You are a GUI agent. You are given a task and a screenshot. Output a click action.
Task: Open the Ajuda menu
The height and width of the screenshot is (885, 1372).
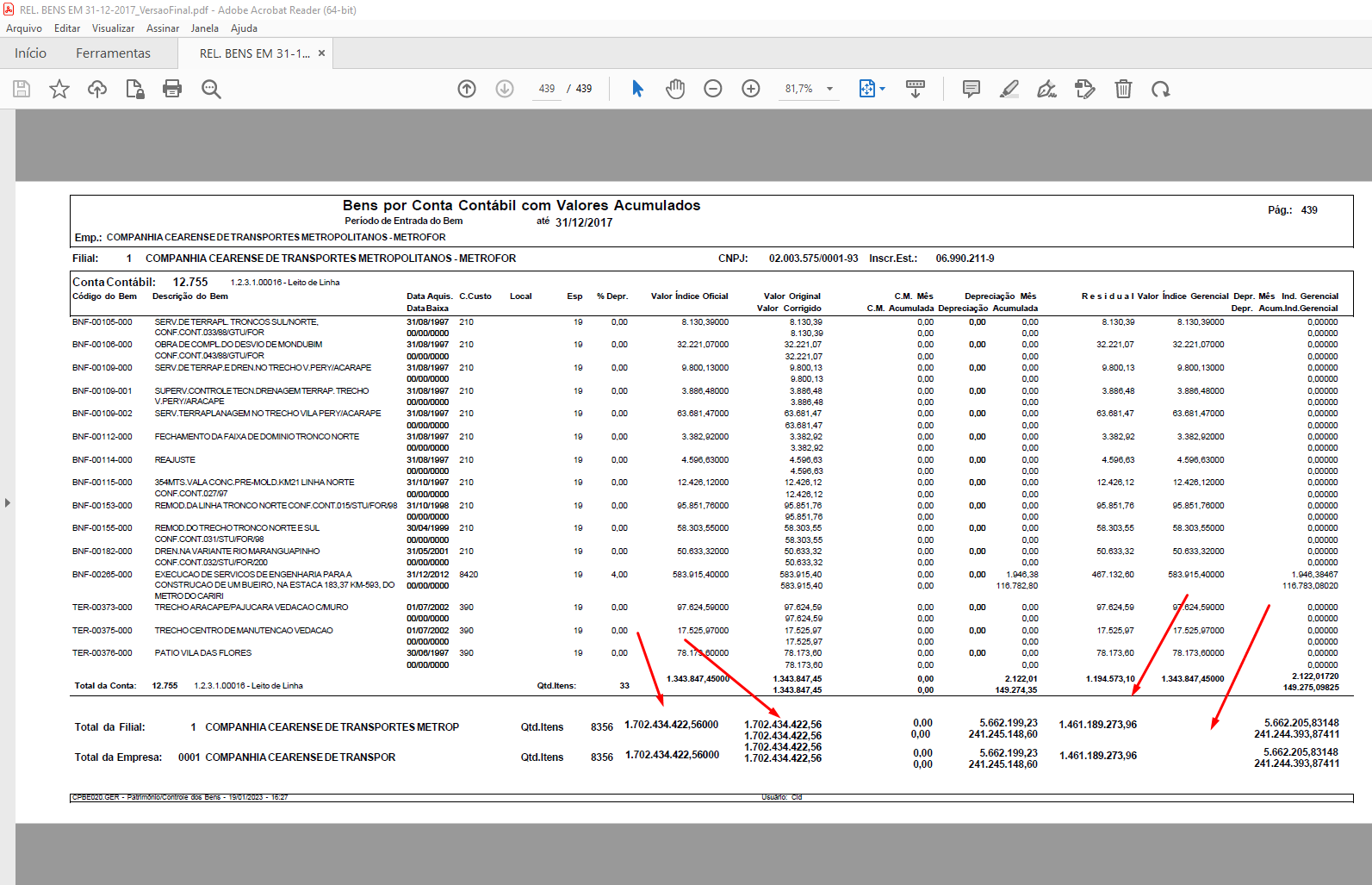pyautogui.click(x=244, y=28)
